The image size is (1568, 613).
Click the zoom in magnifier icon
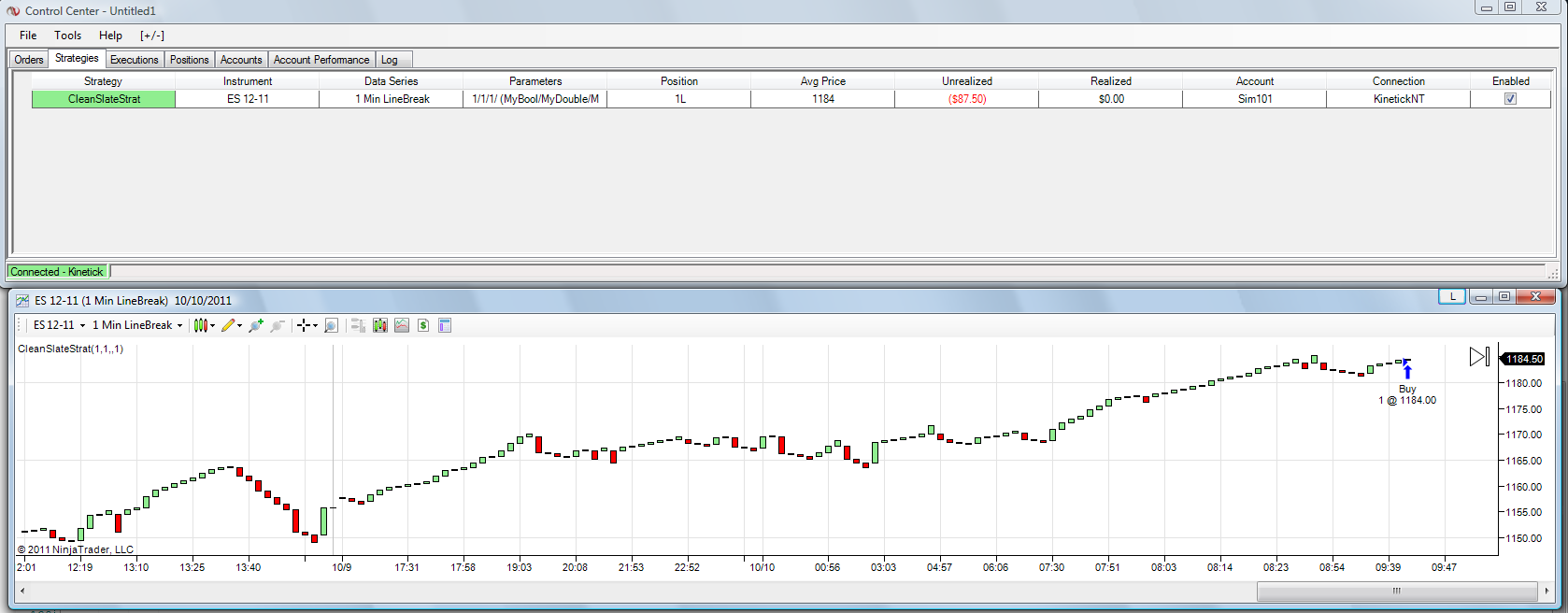pyautogui.click(x=255, y=325)
